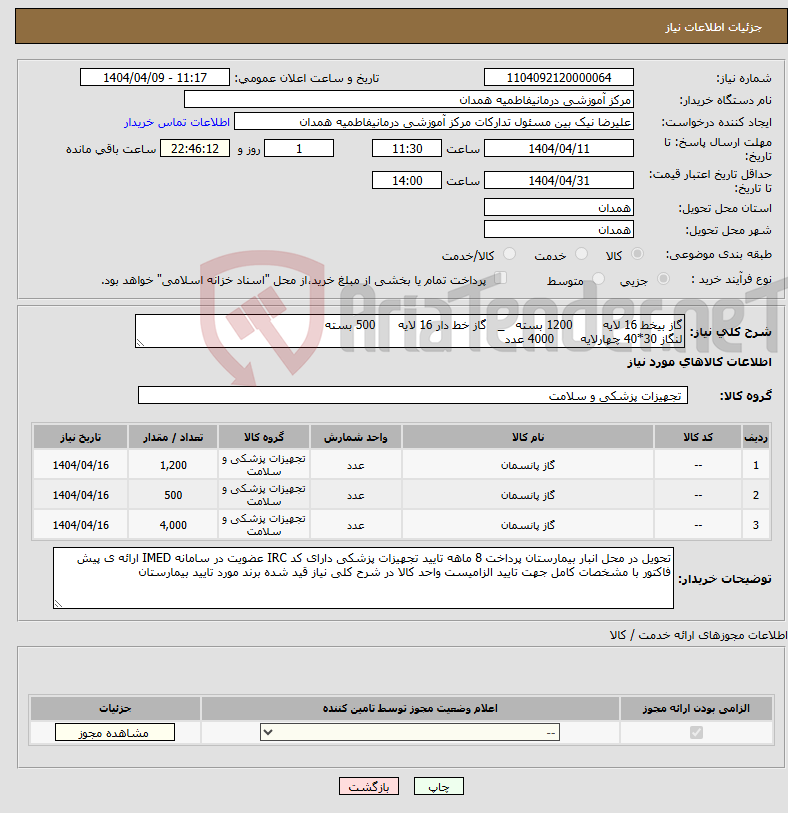Click the price validity time 14:00
Viewport: 788px width, 813px height.
pyautogui.click(x=406, y=180)
